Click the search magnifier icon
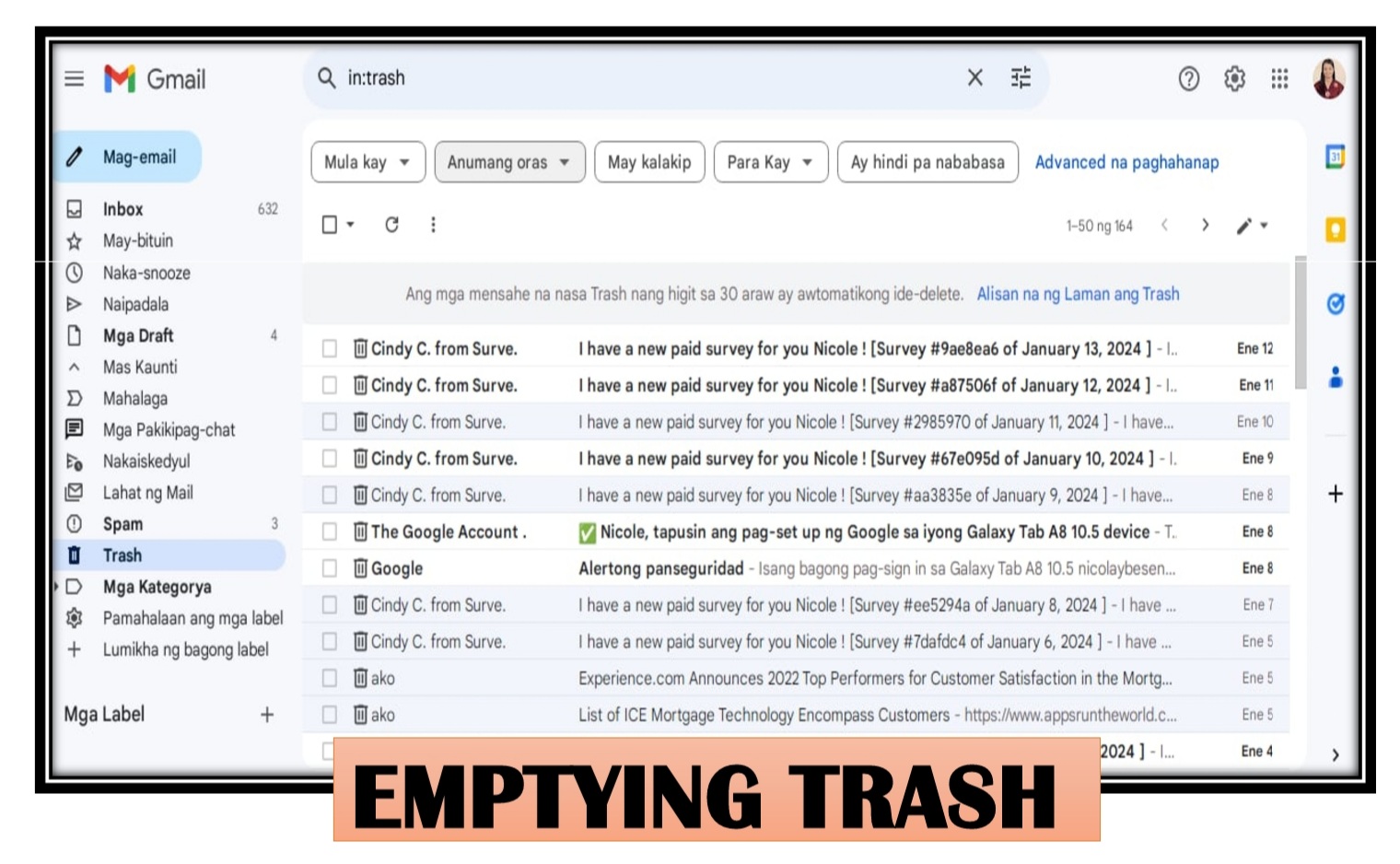 [326, 78]
